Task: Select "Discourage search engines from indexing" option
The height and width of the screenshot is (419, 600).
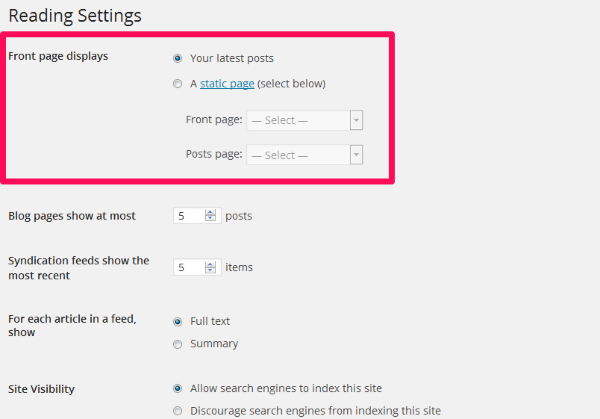Action: tap(178, 410)
